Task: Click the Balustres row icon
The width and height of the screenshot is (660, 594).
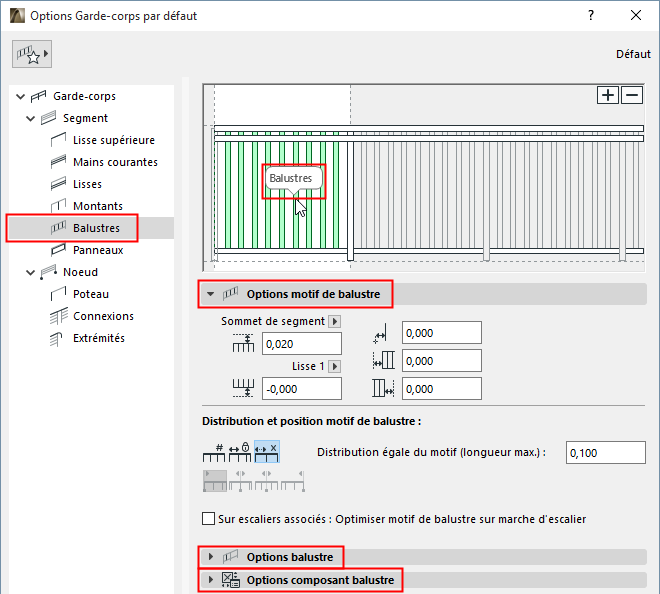Action: click(x=58, y=228)
